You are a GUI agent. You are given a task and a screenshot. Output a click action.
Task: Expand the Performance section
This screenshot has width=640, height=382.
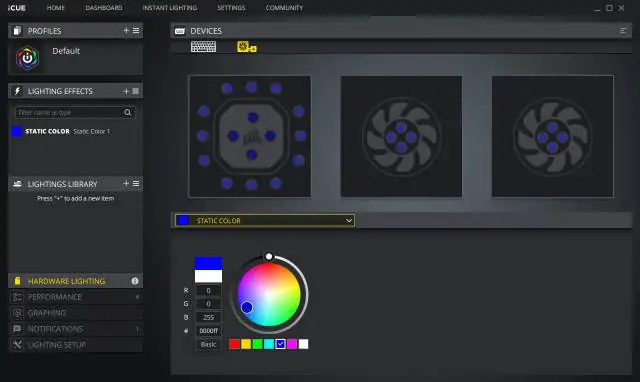pyautogui.click(x=76, y=297)
